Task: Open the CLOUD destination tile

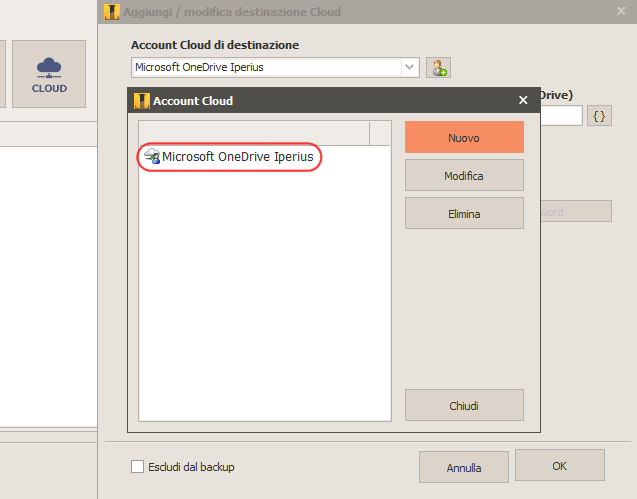Action: point(49,74)
